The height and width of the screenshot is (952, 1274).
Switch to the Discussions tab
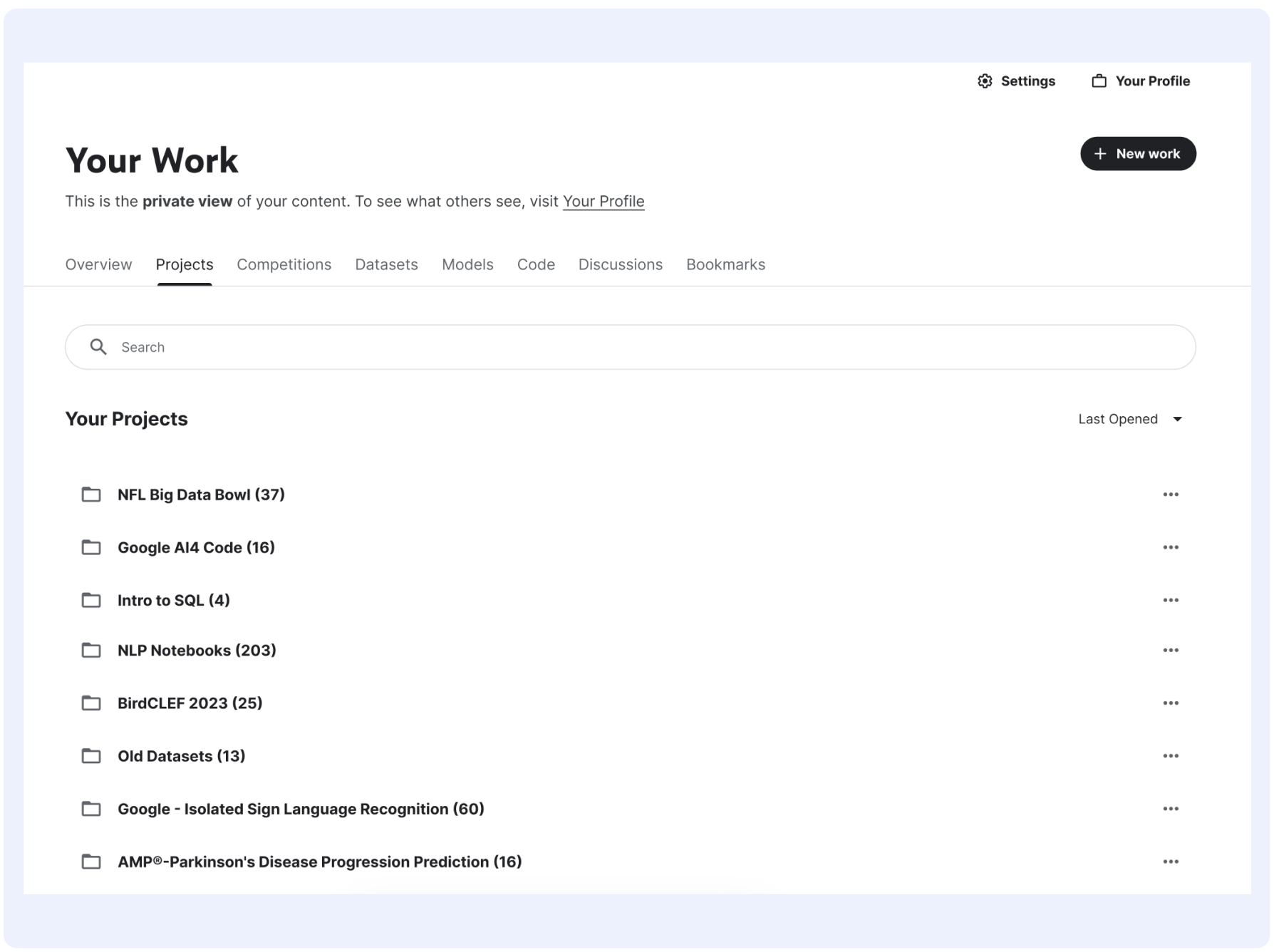620,264
